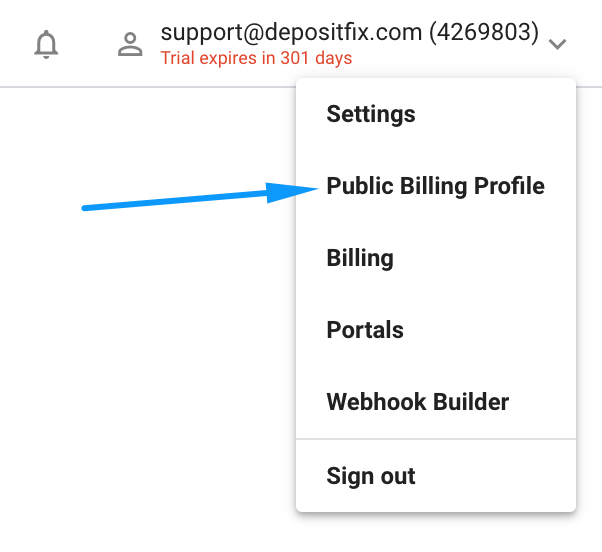
Task: Click the support@depositfix.com account label
Action: (291, 32)
